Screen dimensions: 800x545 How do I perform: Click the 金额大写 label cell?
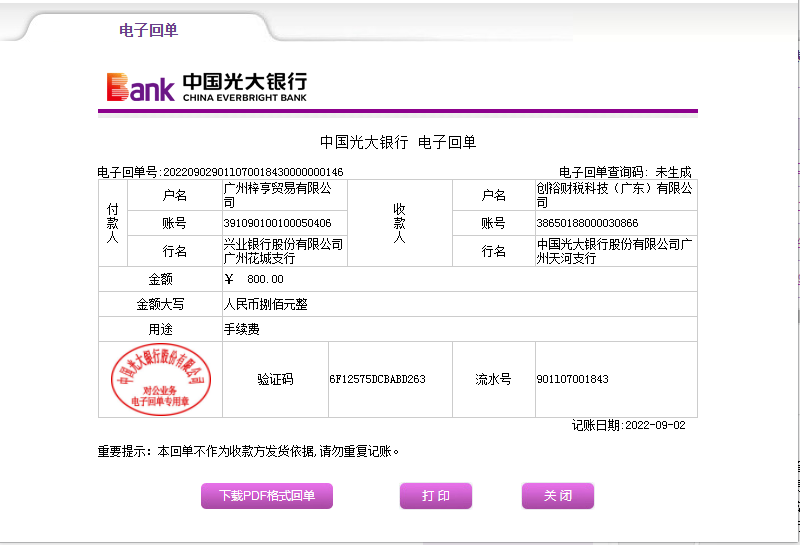coord(160,304)
